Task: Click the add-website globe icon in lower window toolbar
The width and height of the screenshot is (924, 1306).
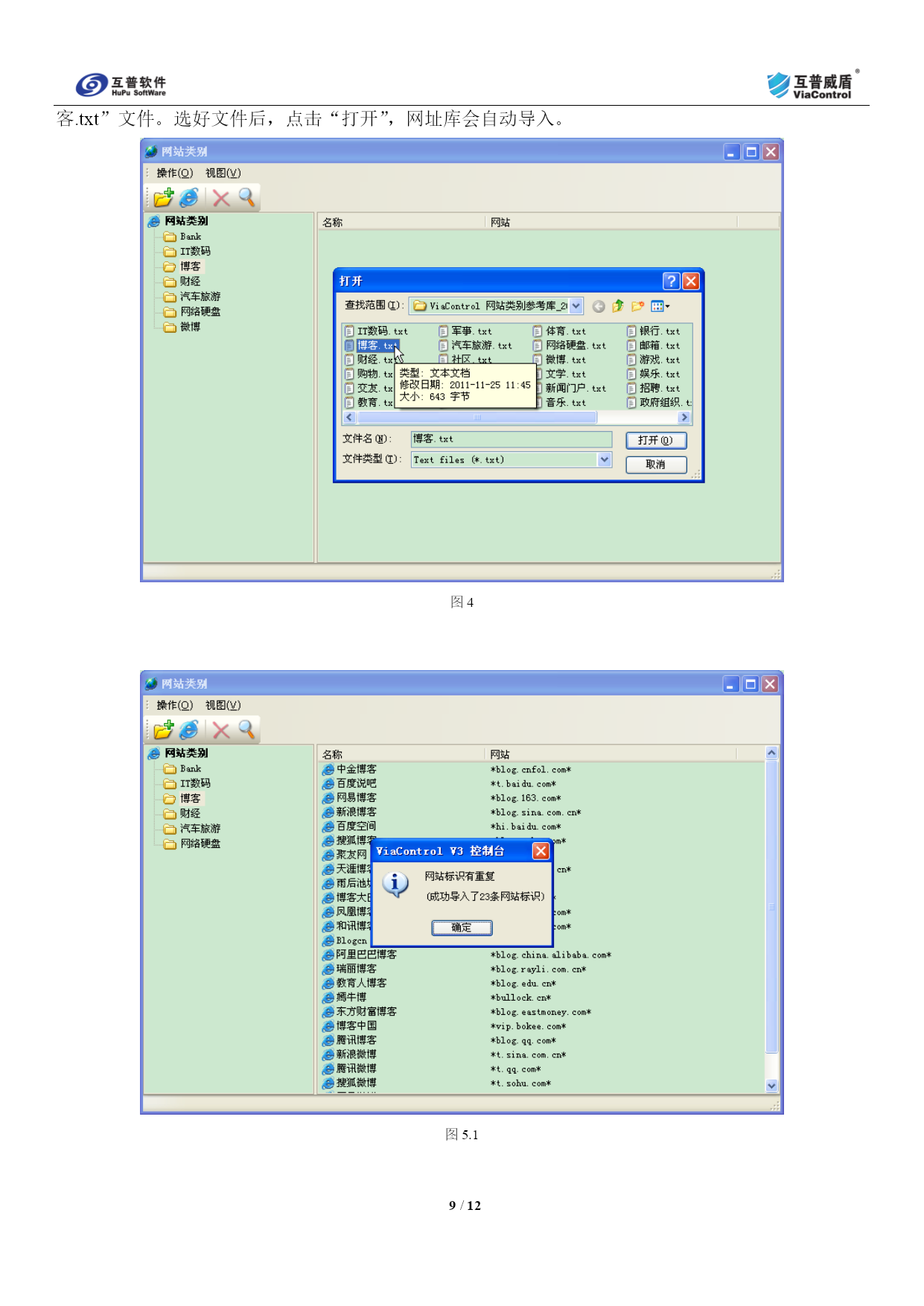Action: point(190,730)
